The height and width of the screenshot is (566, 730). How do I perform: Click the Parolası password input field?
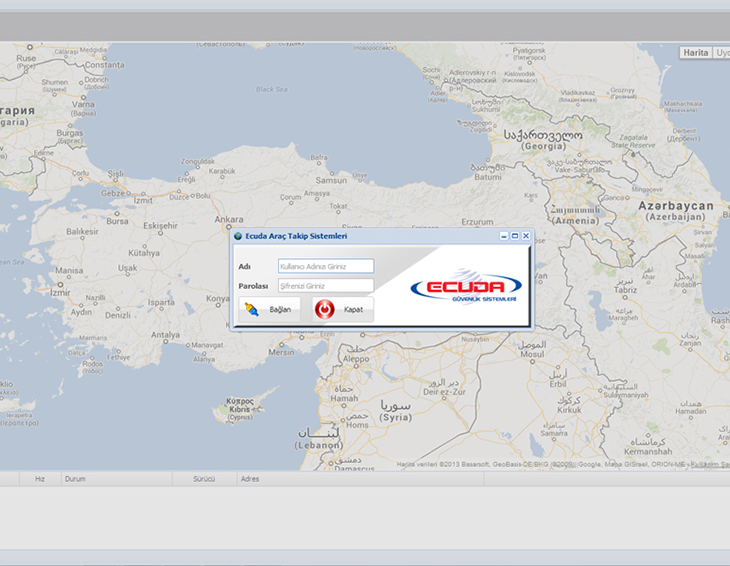pos(326,286)
